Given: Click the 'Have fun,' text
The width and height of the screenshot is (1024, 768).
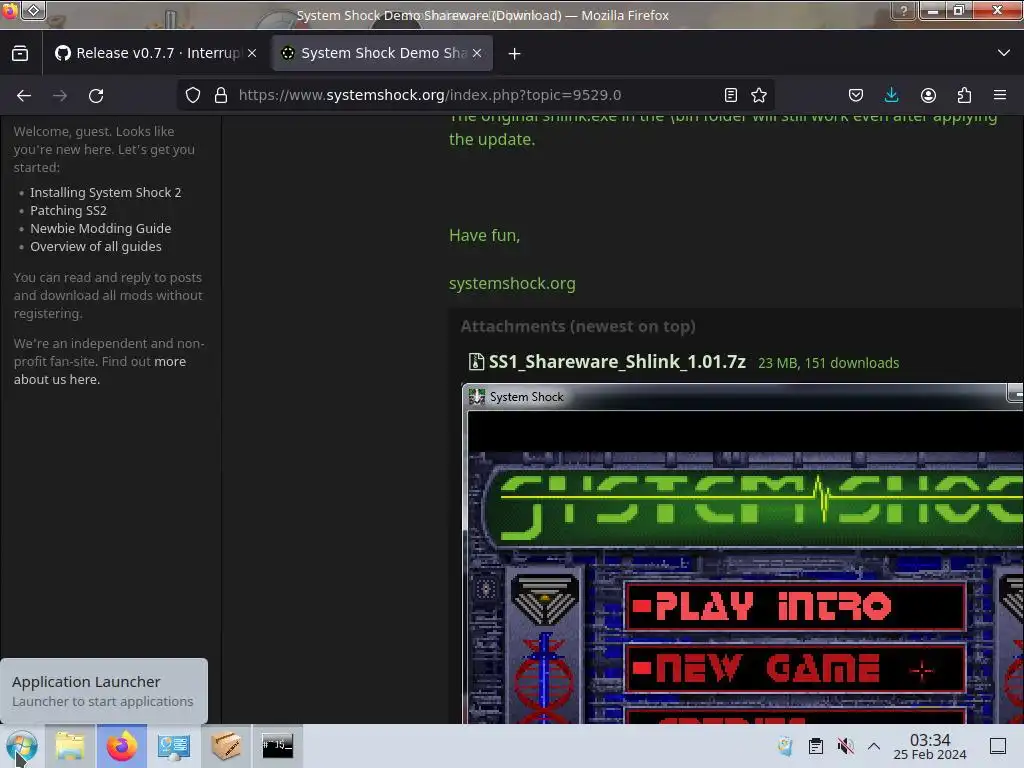Looking at the screenshot, I should [x=485, y=235].
